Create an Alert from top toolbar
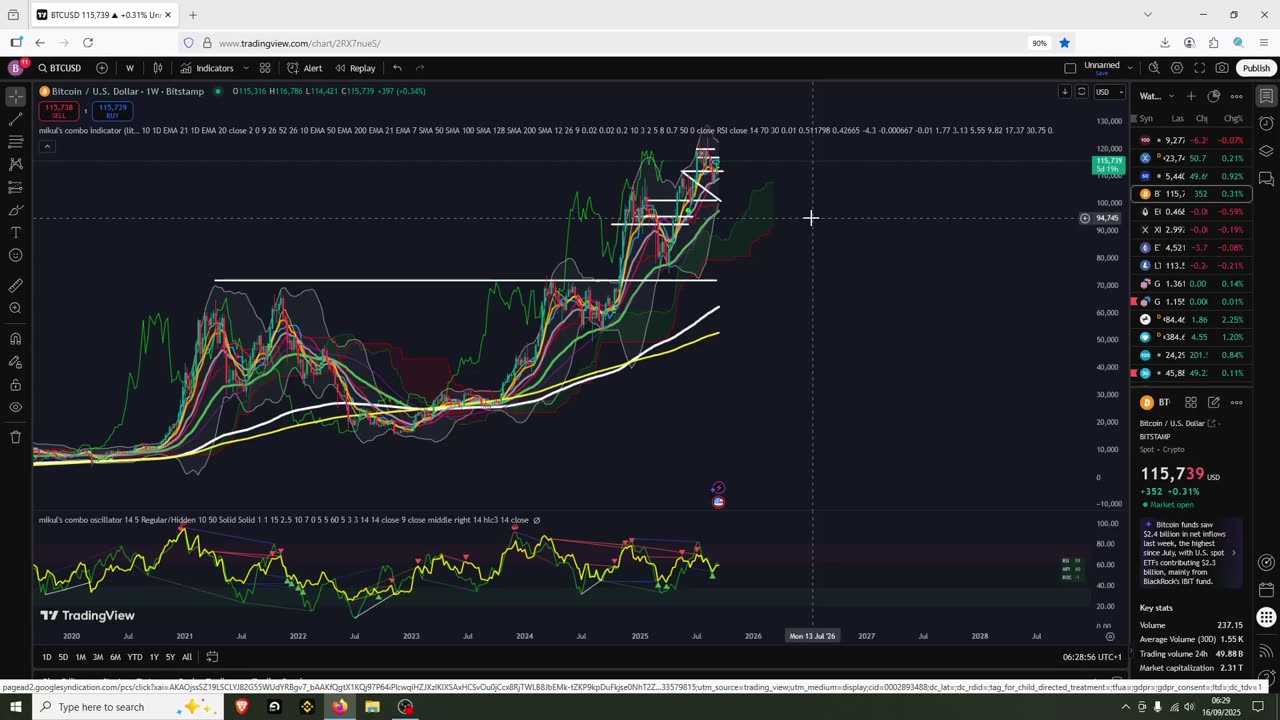The height and width of the screenshot is (720, 1280). pos(305,68)
